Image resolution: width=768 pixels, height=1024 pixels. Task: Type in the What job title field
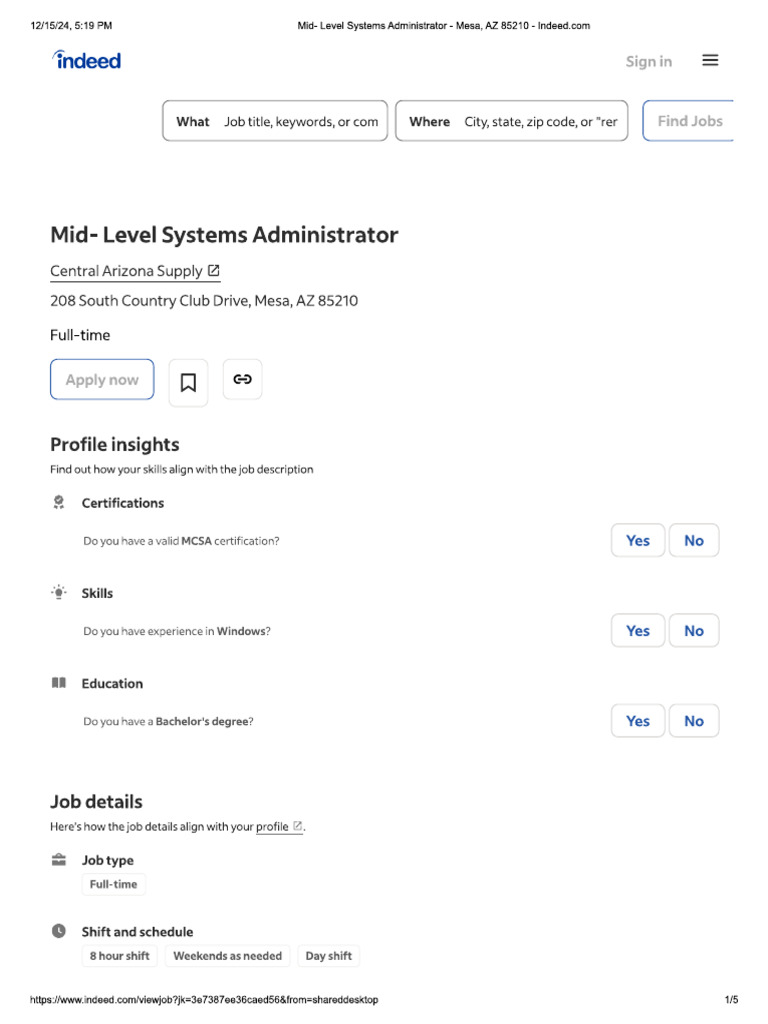click(x=300, y=122)
